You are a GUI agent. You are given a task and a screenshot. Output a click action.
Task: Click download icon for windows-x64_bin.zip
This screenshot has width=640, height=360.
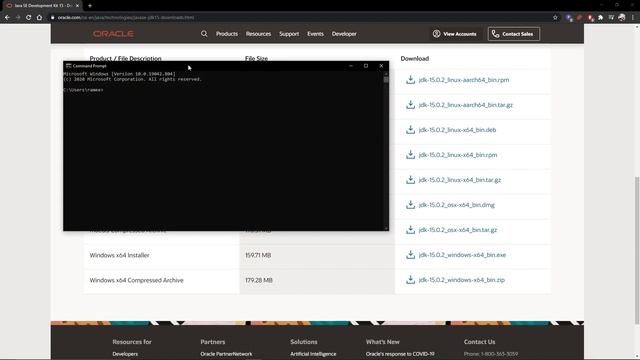(x=410, y=280)
